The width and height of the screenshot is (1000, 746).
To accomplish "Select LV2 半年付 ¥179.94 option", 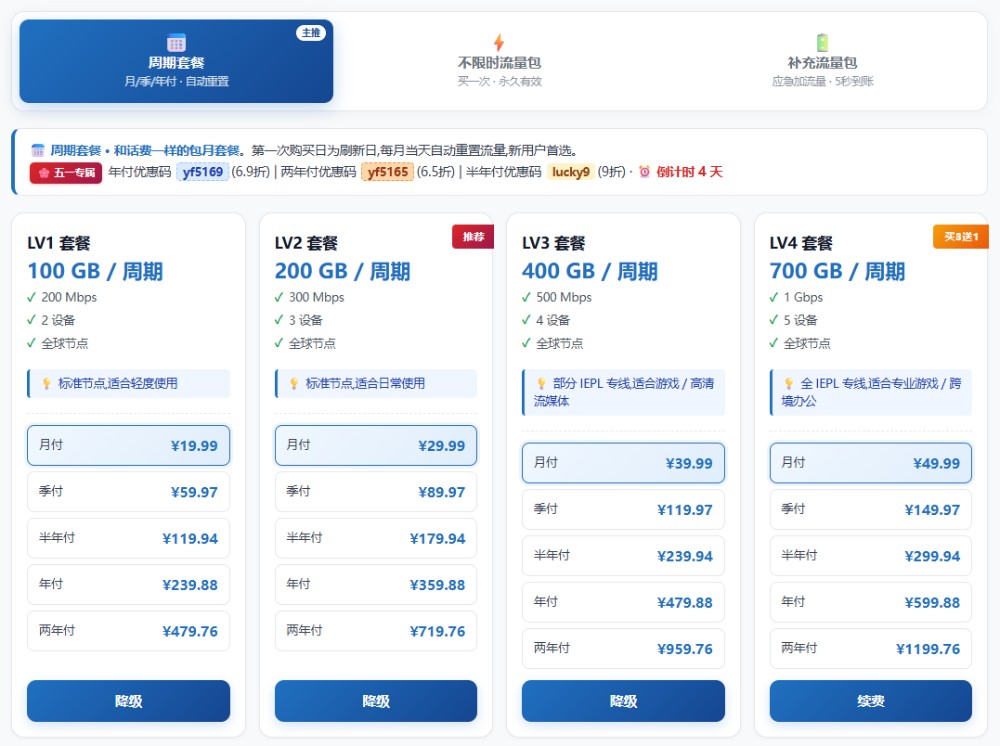I will (x=376, y=538).
